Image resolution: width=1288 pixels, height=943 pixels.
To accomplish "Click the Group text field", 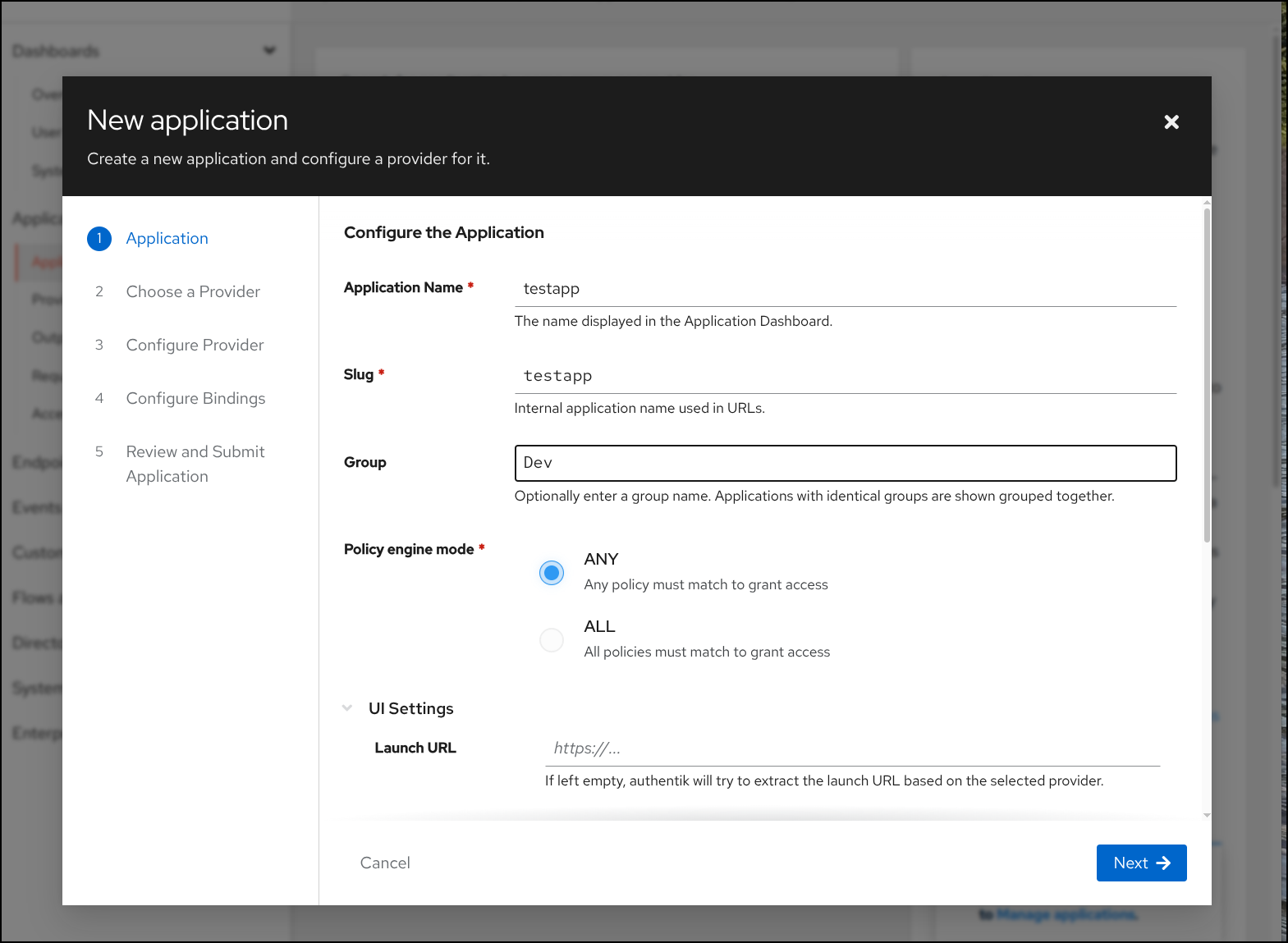I will point(846,463).
